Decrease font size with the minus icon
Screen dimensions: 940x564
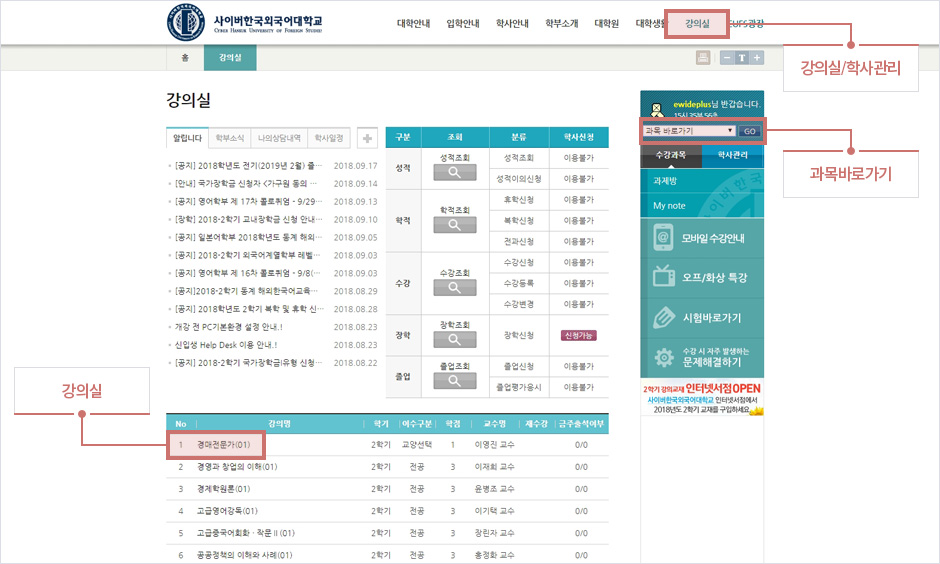[x=728, y=58]
